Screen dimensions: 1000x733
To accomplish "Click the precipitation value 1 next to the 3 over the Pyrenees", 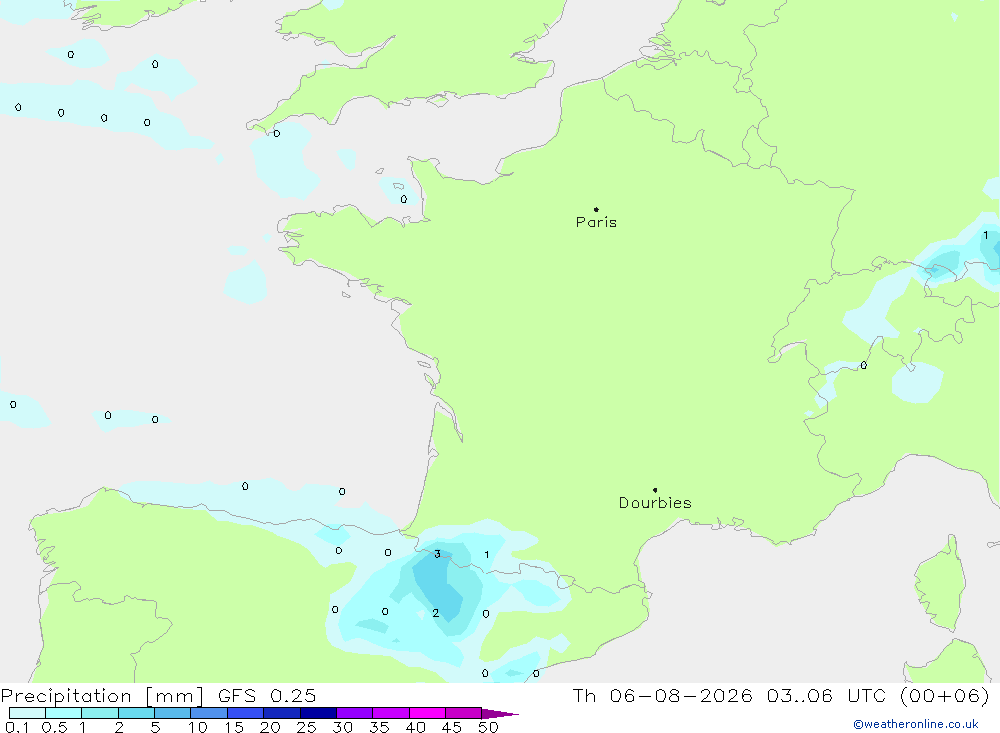I will tap(487, 554).
